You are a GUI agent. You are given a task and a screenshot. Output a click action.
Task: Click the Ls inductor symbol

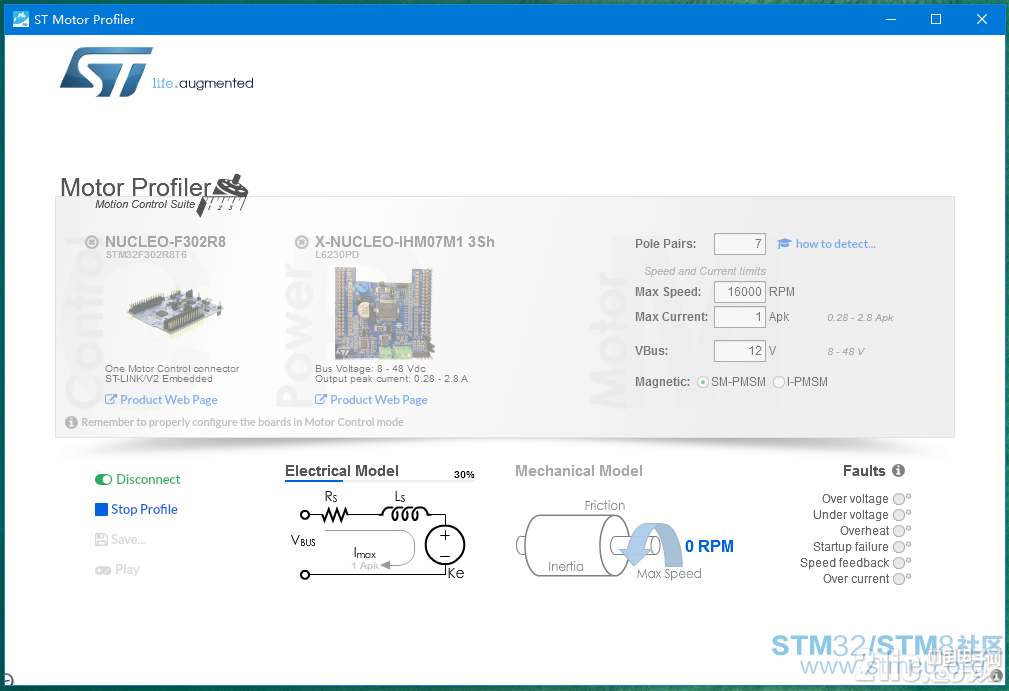click(404, 513)
